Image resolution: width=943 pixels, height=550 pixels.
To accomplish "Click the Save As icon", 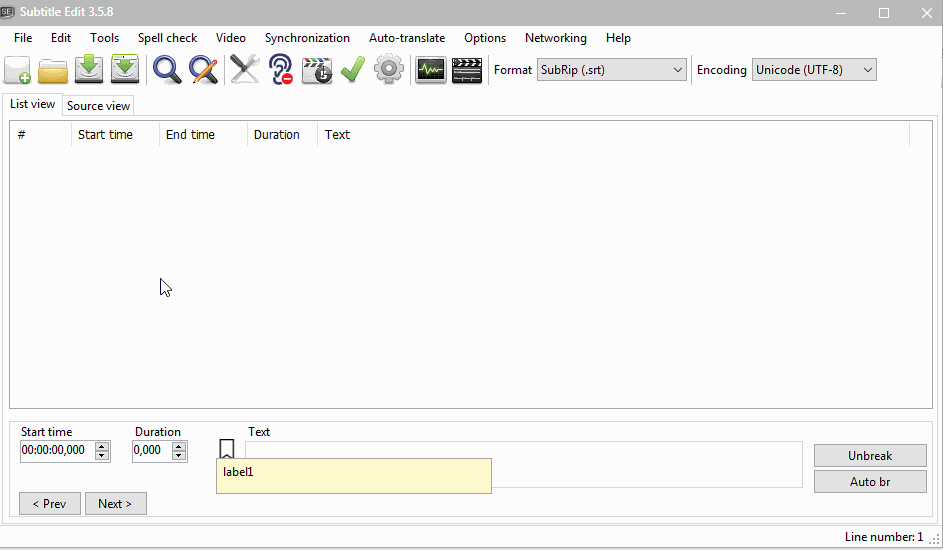I will coord(125,69).
